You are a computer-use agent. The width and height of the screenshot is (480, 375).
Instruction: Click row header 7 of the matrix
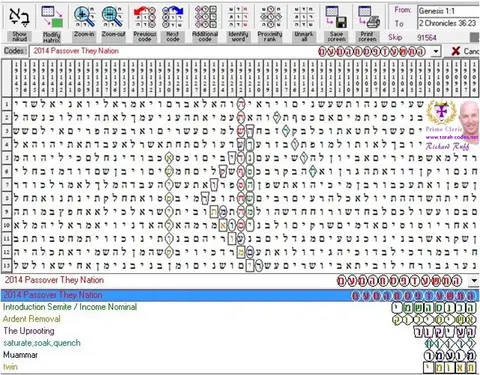click(x=6, y=185)
